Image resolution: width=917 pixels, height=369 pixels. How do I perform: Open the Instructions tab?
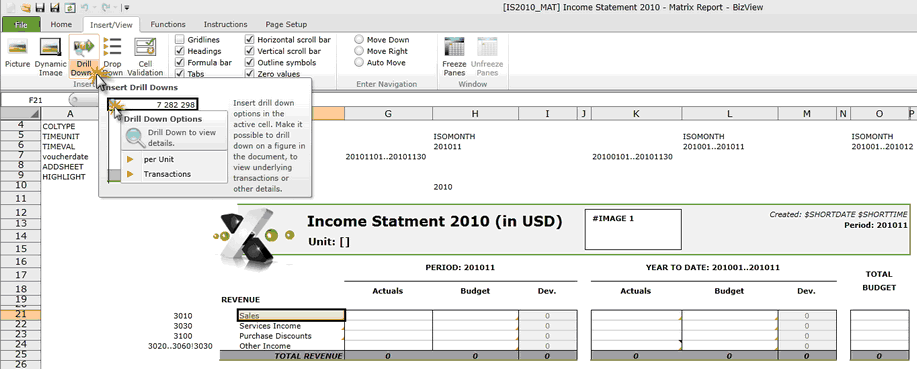click(x=225, y=25)
